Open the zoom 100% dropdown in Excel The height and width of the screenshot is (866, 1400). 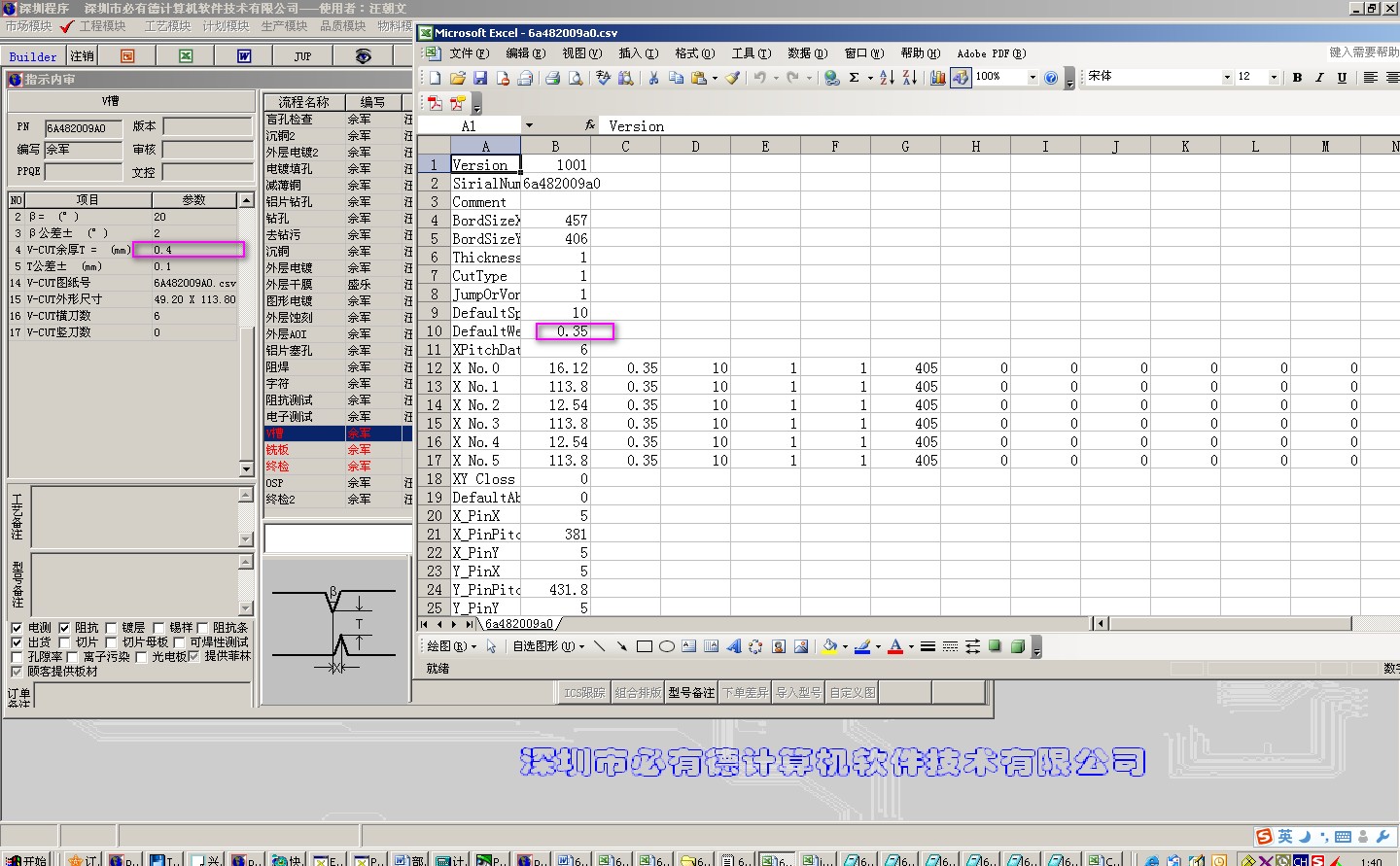point(1032,78)
